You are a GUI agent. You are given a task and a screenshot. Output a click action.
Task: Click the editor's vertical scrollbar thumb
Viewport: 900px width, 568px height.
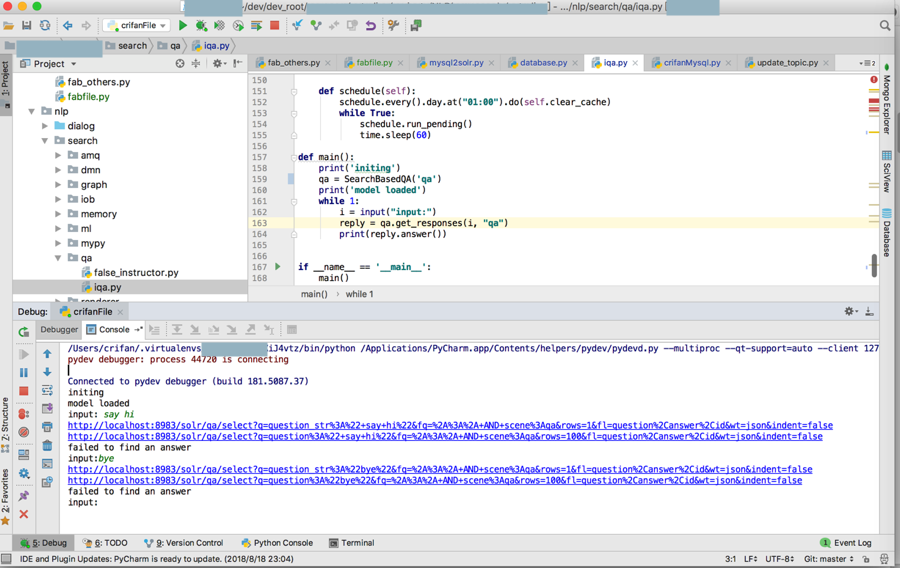tap(874, 265)
